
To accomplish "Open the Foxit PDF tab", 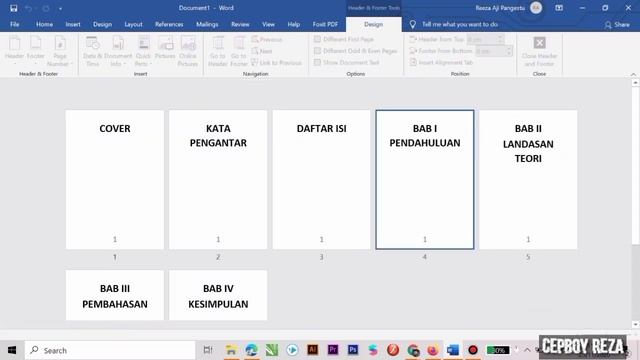I will point(325,24).
